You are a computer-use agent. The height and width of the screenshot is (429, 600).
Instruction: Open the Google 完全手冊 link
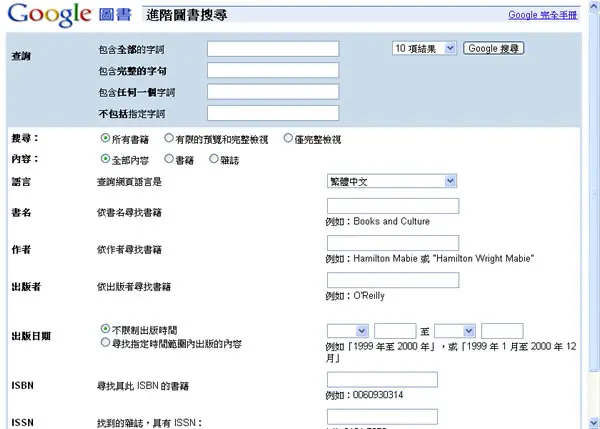coord(543,15)
